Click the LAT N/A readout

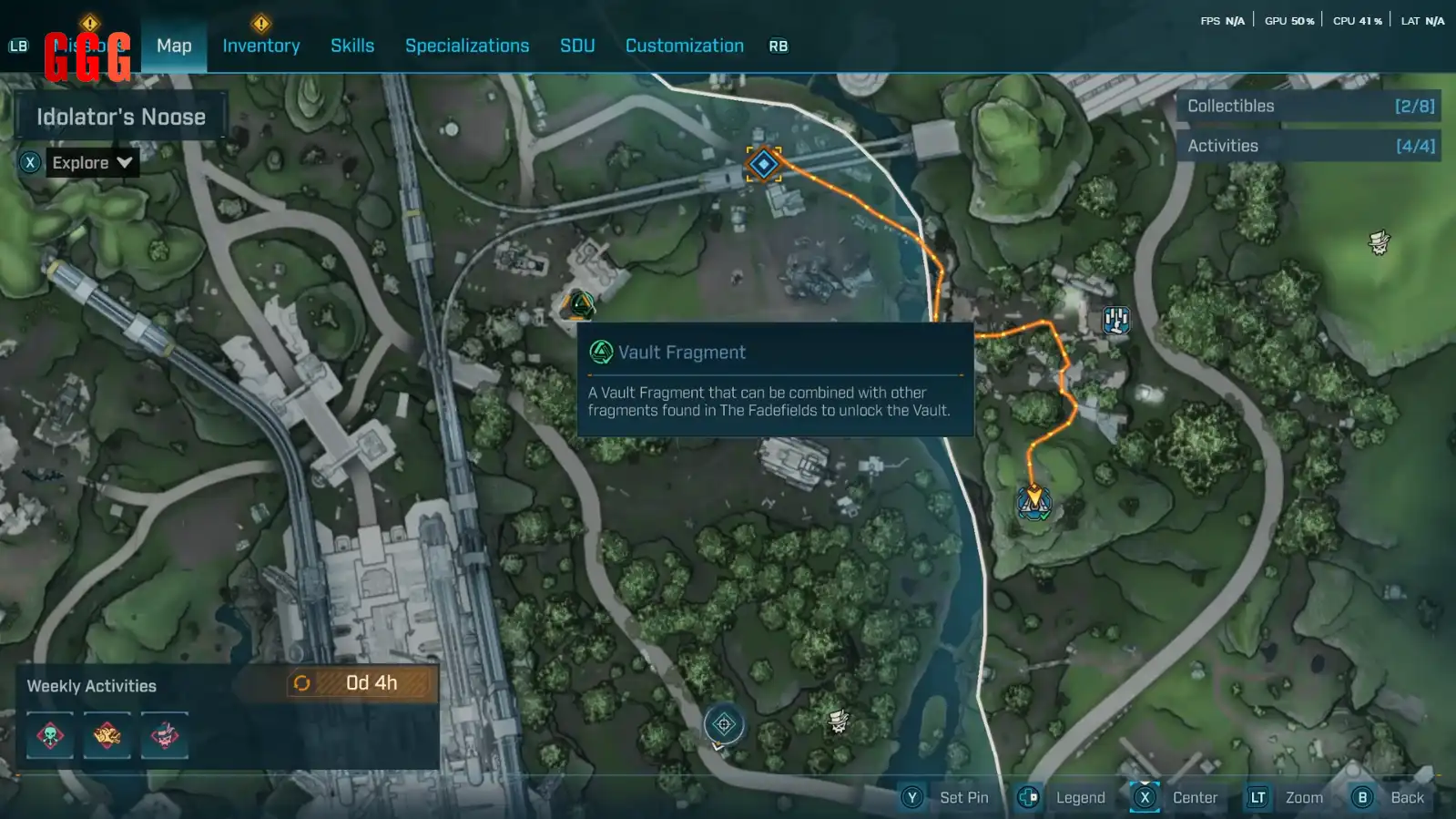(x=1423, y=20)
